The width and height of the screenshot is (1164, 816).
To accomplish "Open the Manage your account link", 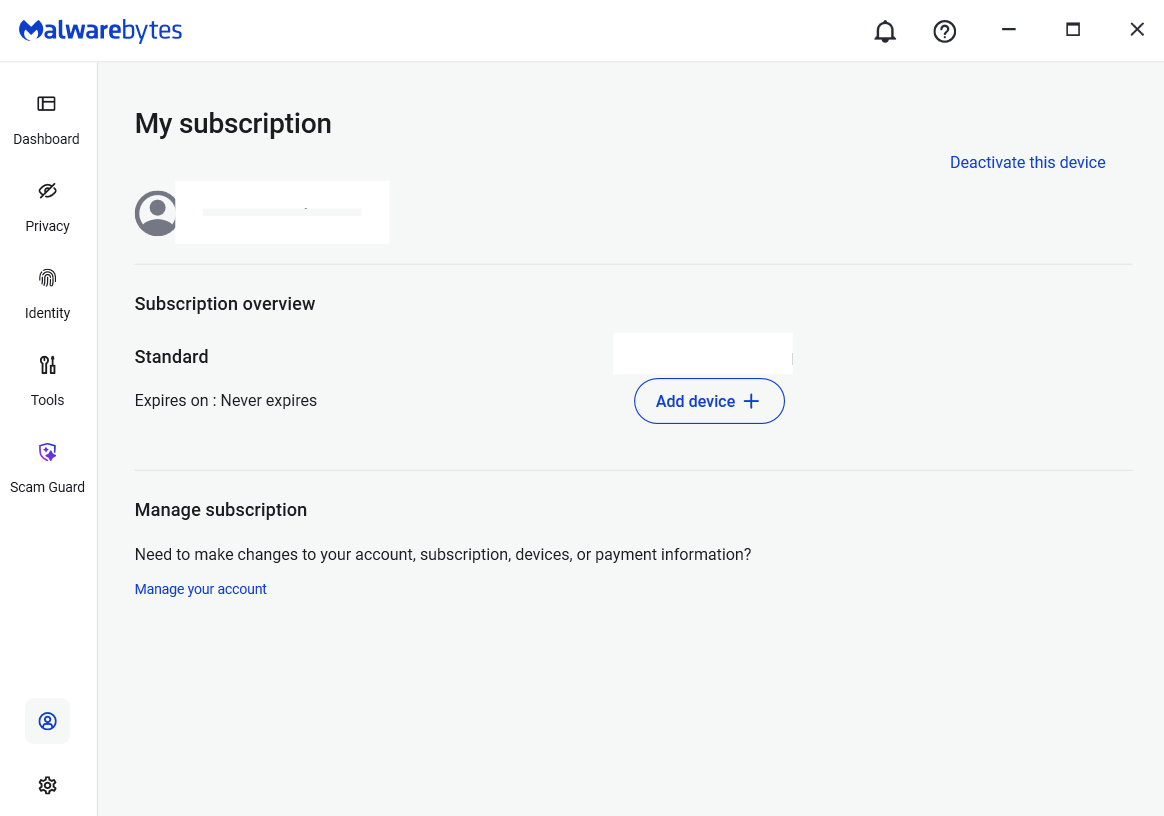I will 200,589.
